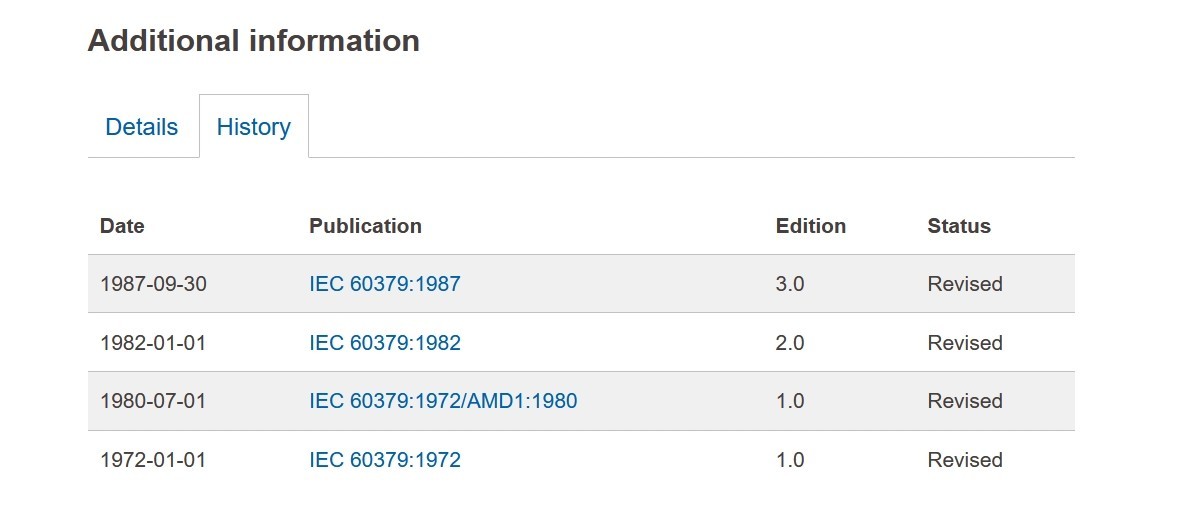Select the 1980-07-01 date cell

153,401
